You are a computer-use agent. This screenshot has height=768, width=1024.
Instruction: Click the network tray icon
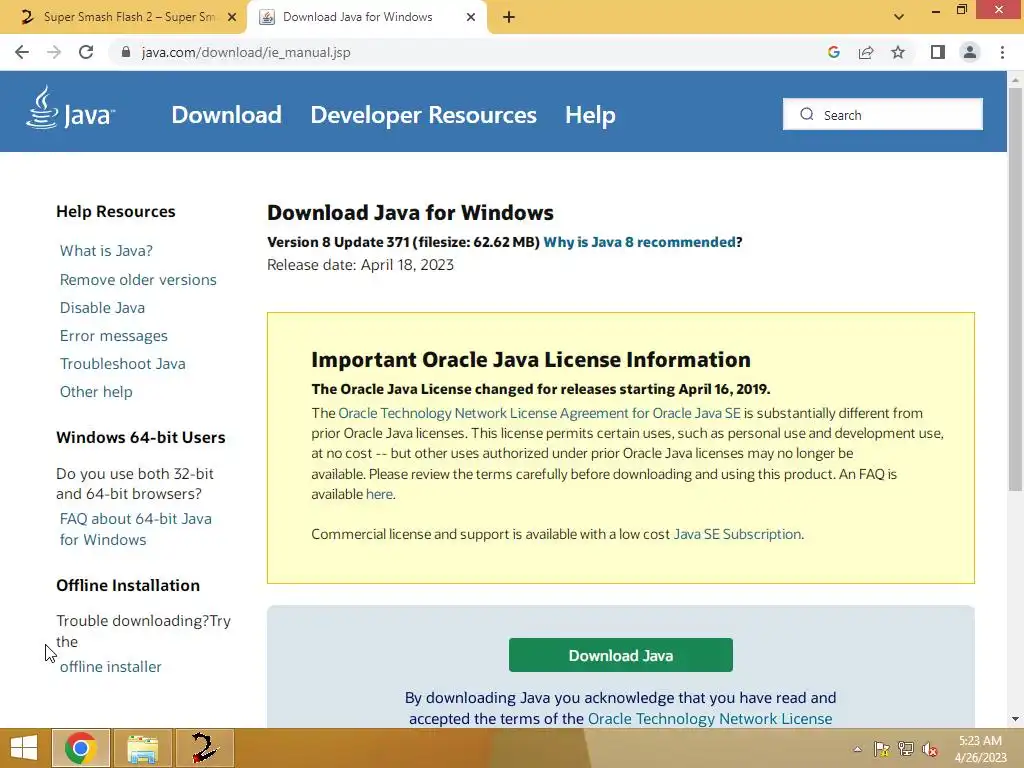(x=906, y=749)
